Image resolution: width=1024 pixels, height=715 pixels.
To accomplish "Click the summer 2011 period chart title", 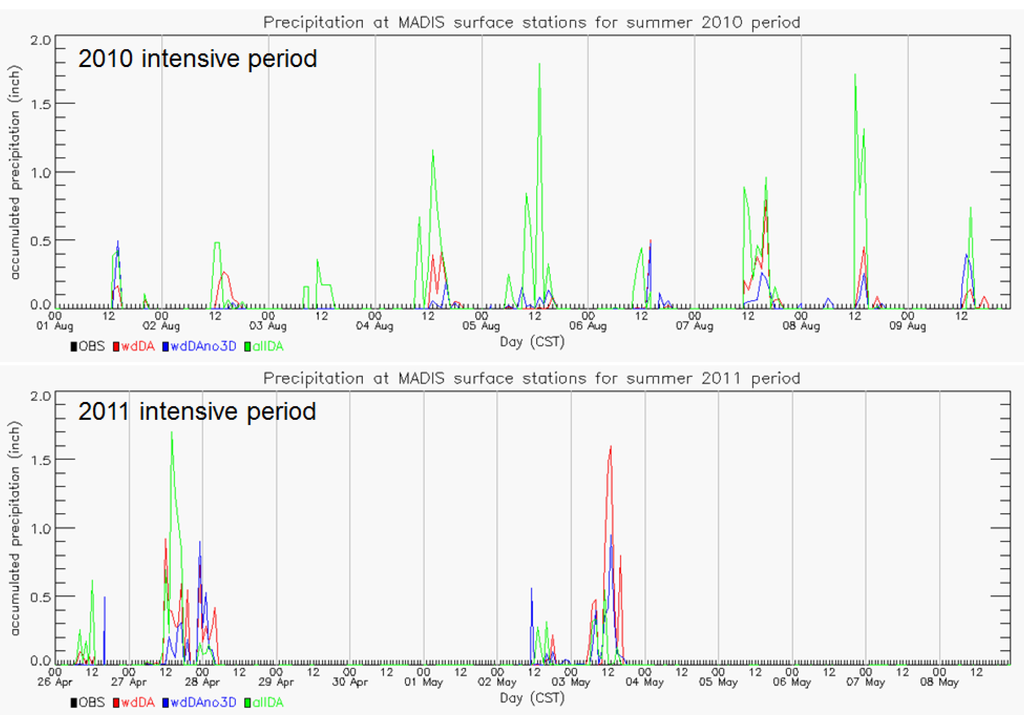I will click(x=532, y=379).
